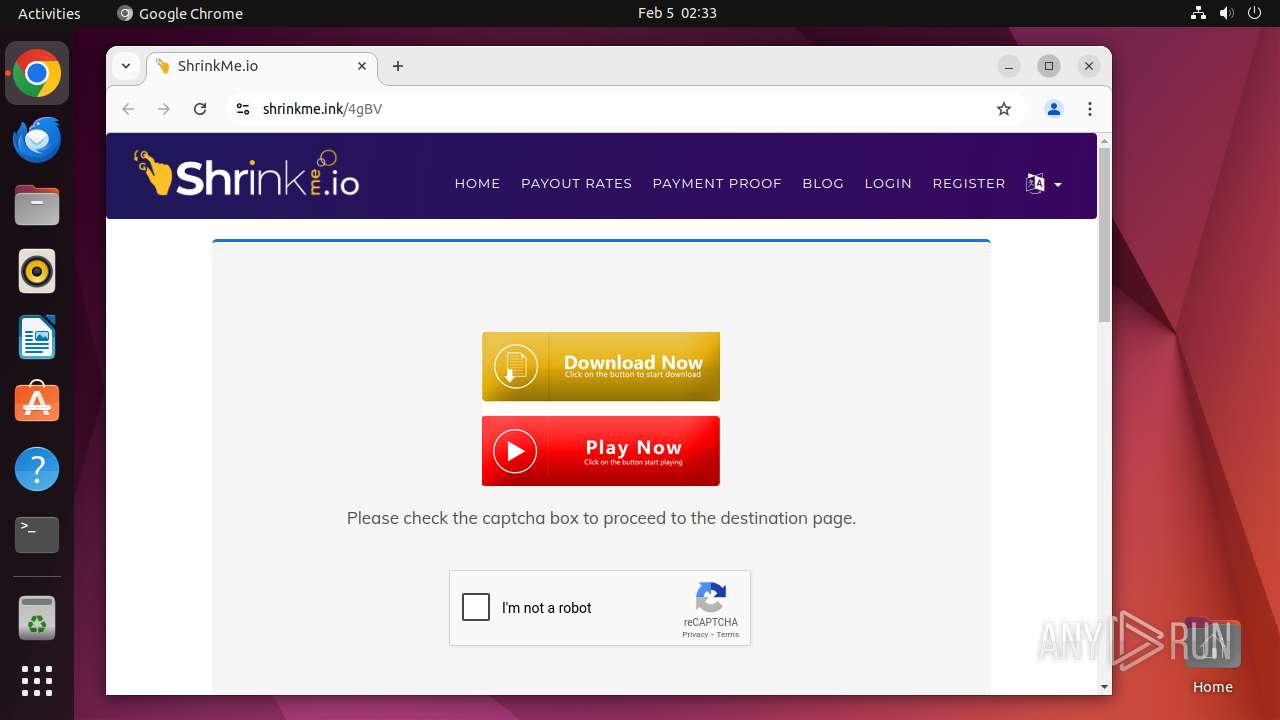Open the power menu icon
This screenshot has height=720, width=1280.
[x=1256, y=13]
